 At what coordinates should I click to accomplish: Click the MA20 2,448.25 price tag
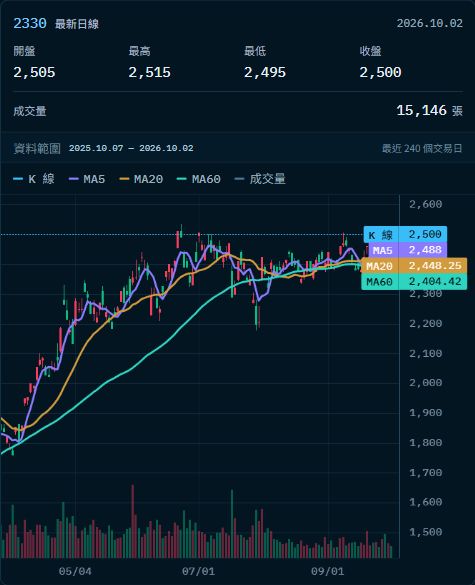[x=414, y=266]
